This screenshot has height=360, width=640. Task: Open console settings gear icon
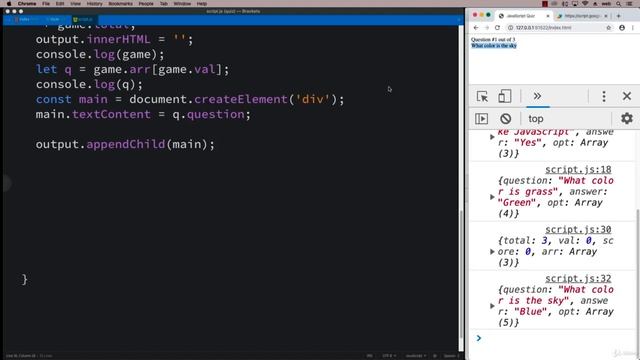627,118
